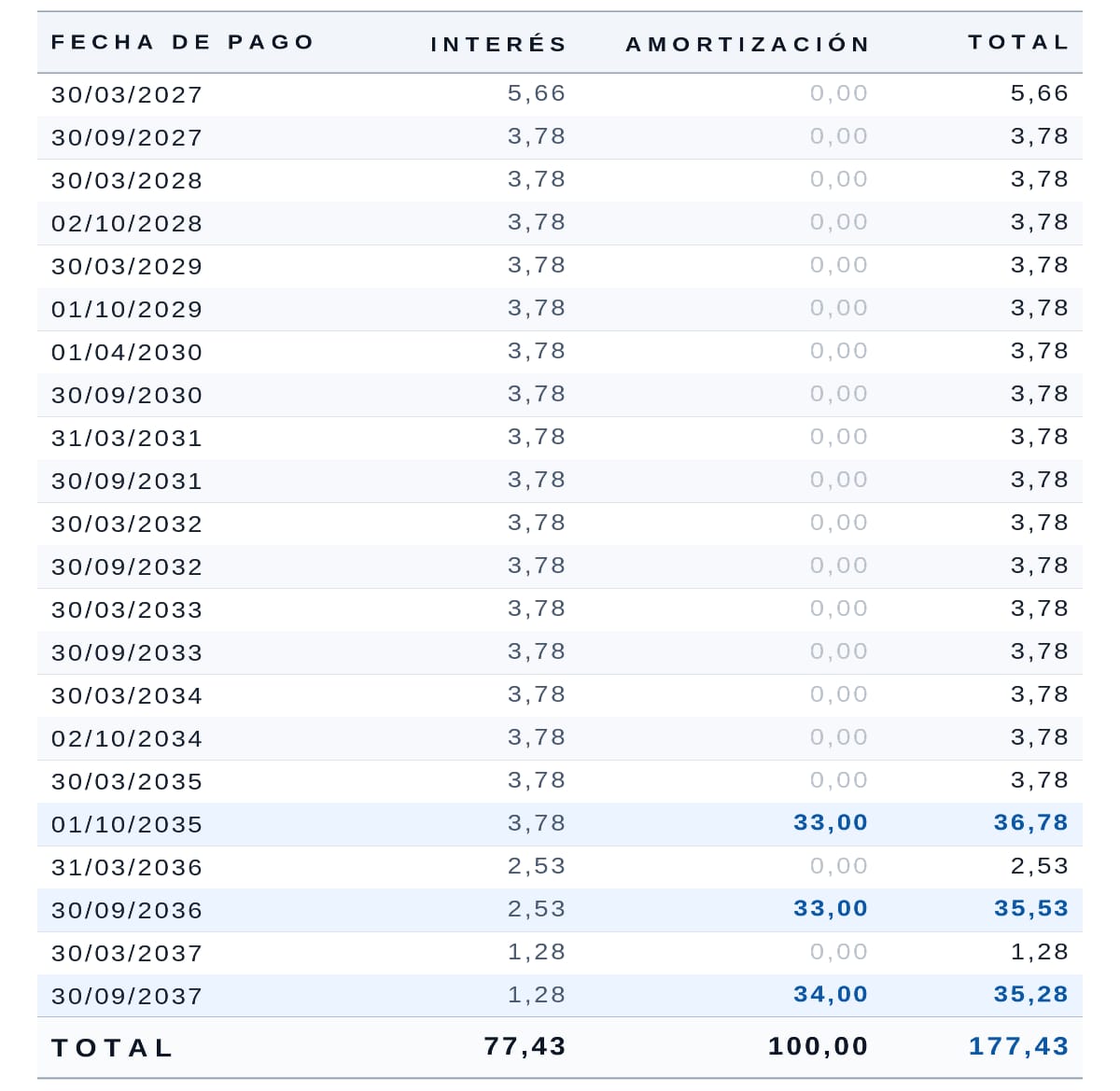
Task: Select the date 30/03/2033
Action: click(127, 609)
